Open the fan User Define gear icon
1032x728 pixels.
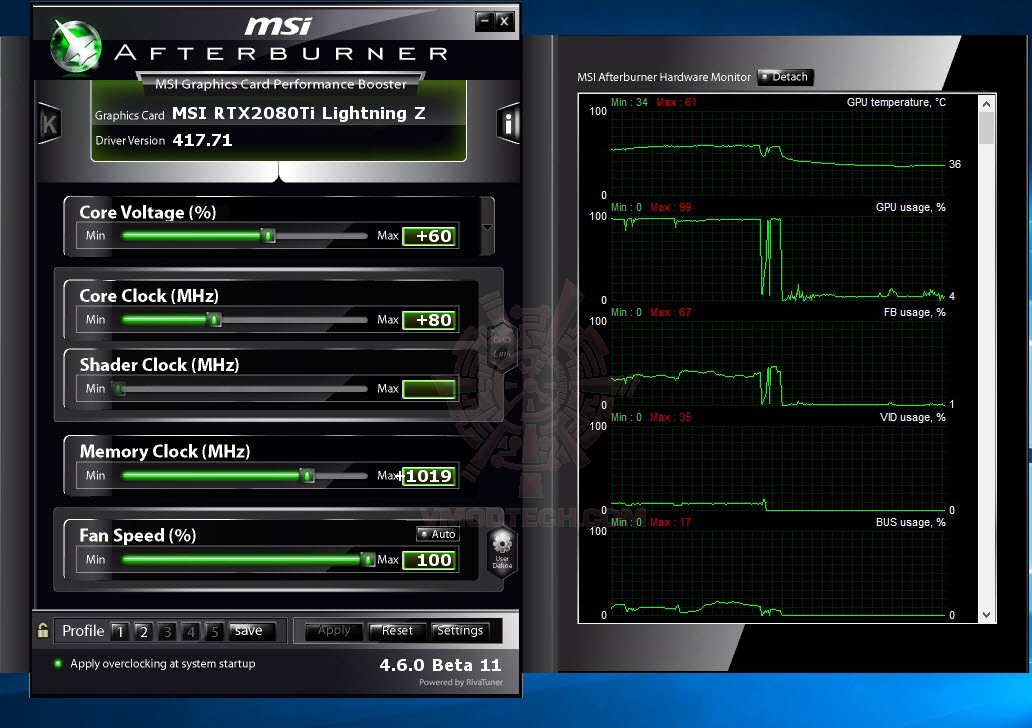click(502, 550)
